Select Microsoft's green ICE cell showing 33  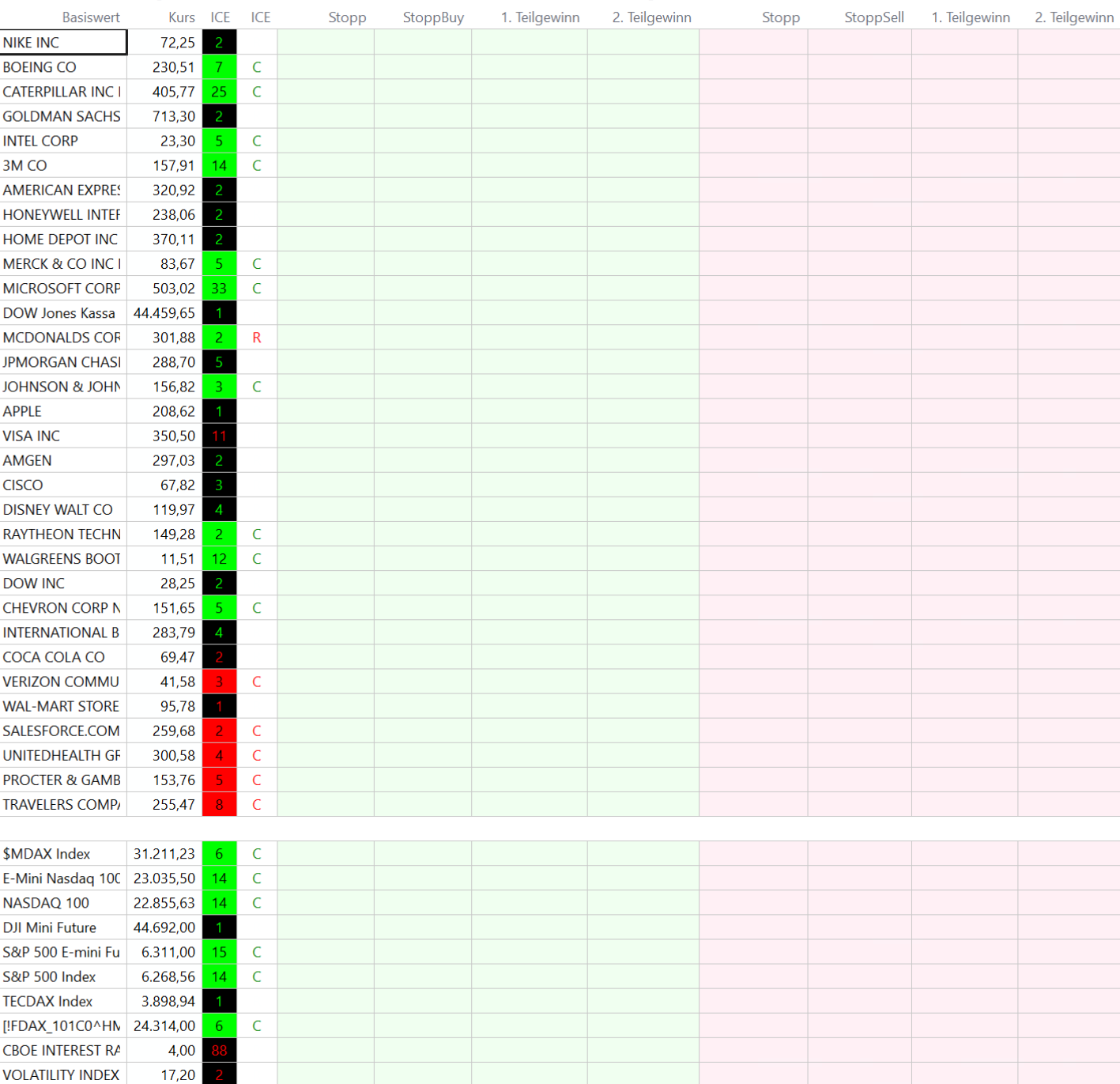click(219, 289)
